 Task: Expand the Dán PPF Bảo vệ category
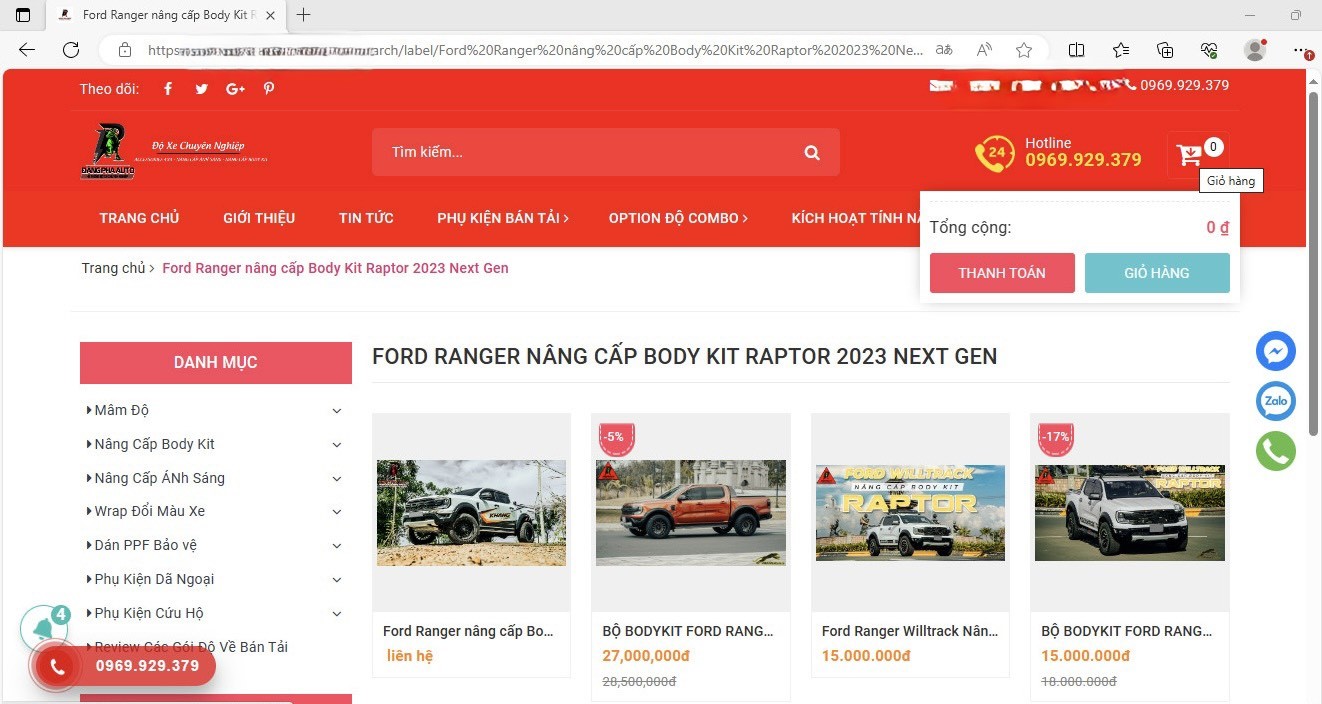coord(337,546)
